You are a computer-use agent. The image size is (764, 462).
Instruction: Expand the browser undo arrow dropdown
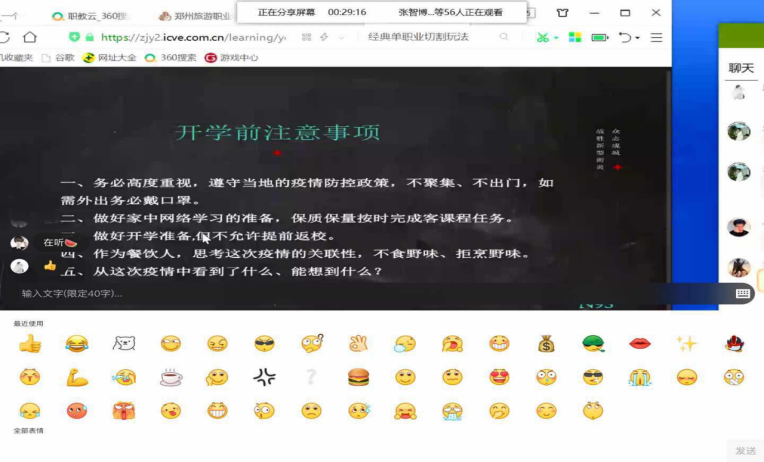pyautogui.click(x=635, y=37)
